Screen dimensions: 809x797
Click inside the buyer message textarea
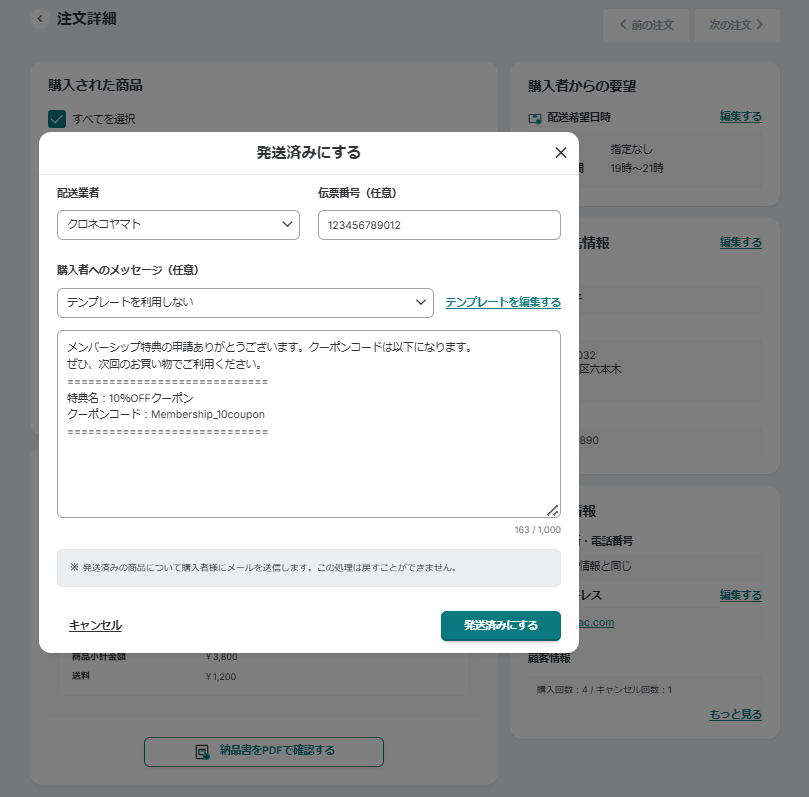click(x=309, y=424)
